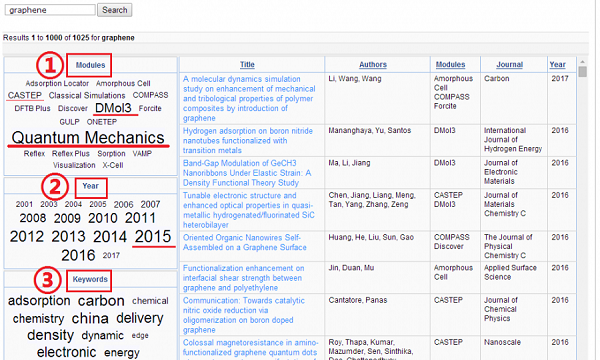
Task: Filter by the Quantum Mechanics module tag
Action: point(88,138)
